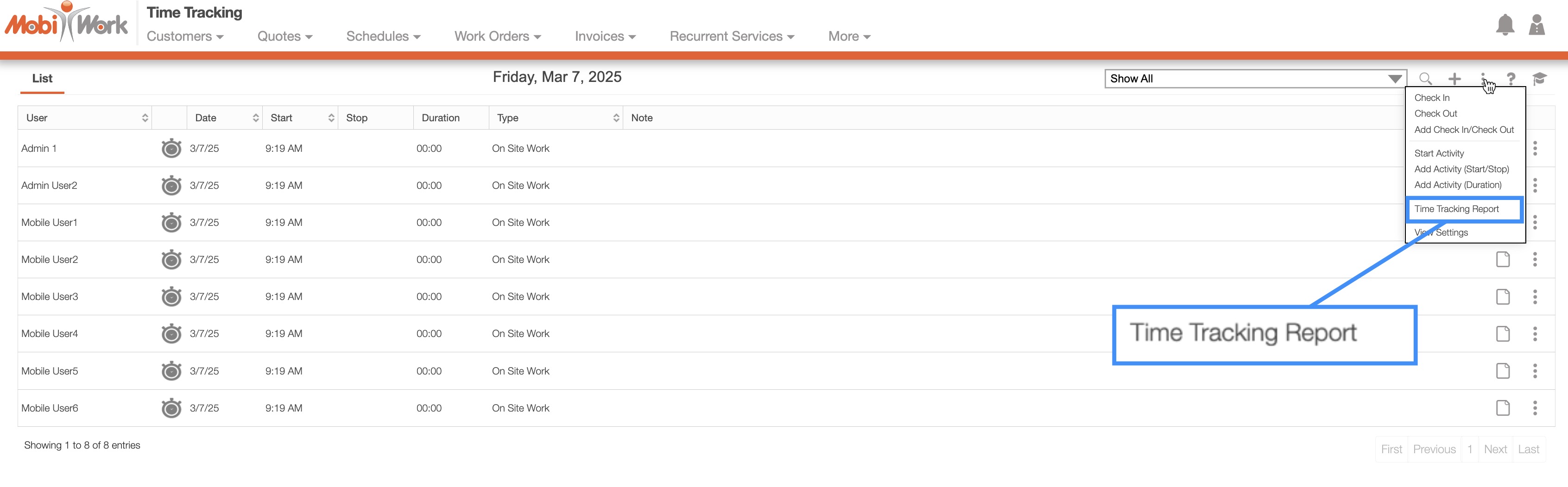The height and width of the screenshot is (487, 1568).
Task: Open the notifications bell icon
Action: tap(1505, 25)
